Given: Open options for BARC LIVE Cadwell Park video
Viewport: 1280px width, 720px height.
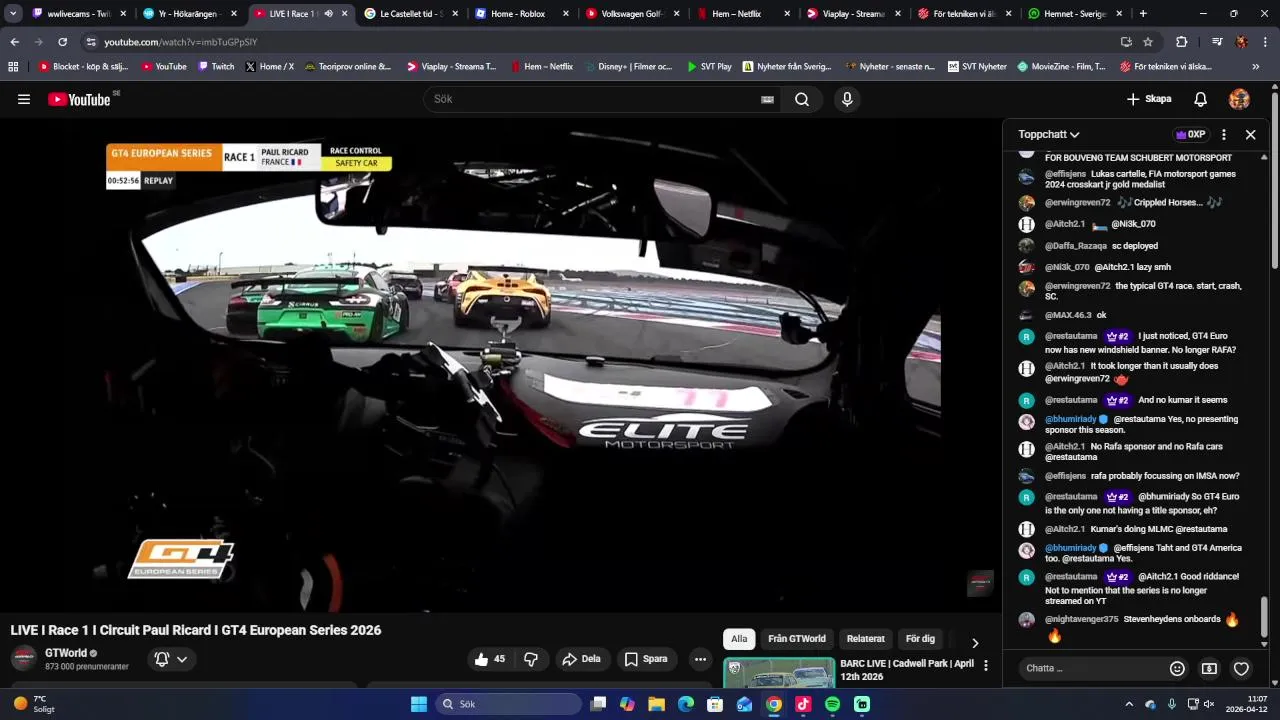Looking at the screenshot, I should coord(985,665).
